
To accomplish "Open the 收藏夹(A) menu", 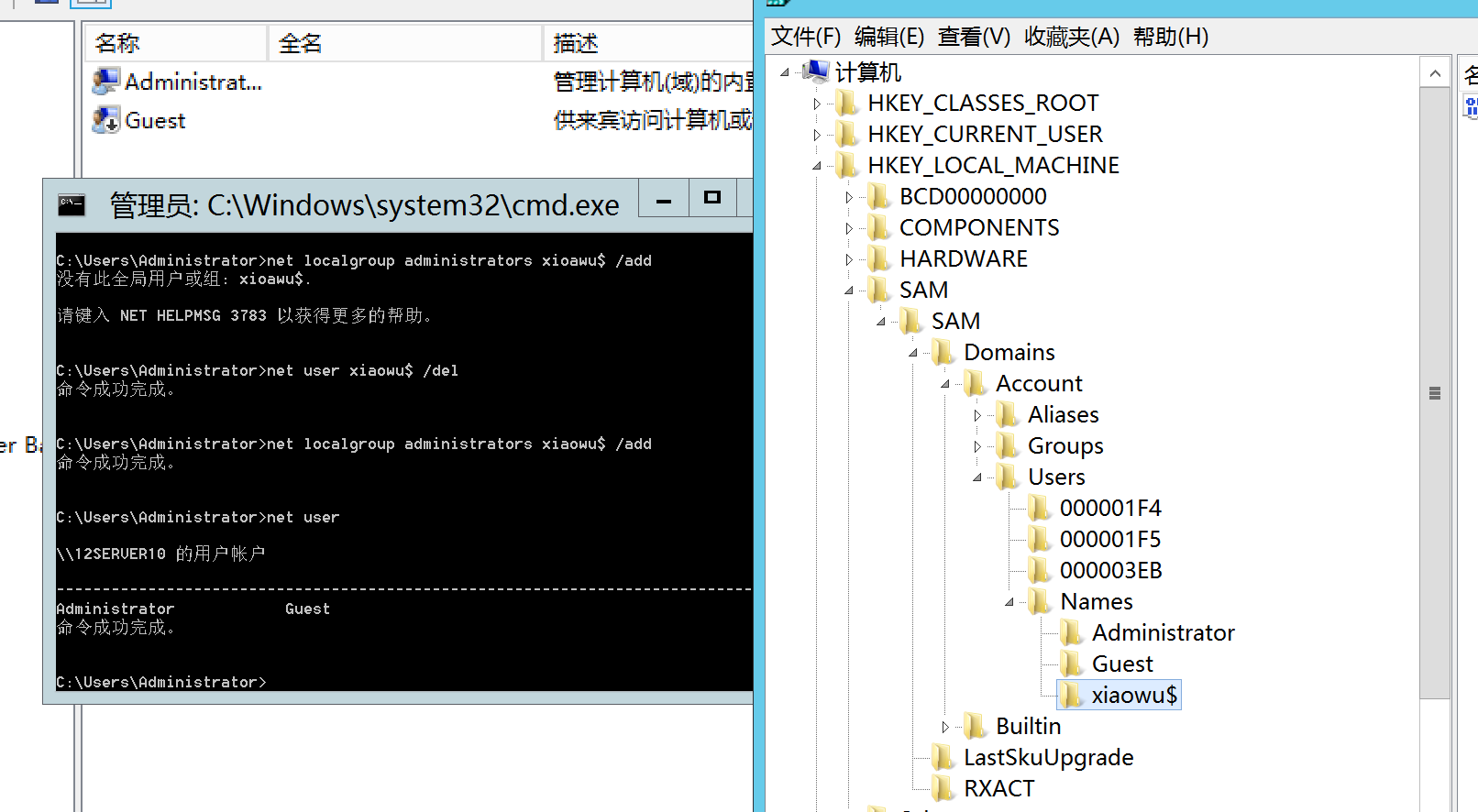I will click(1071, 37).
